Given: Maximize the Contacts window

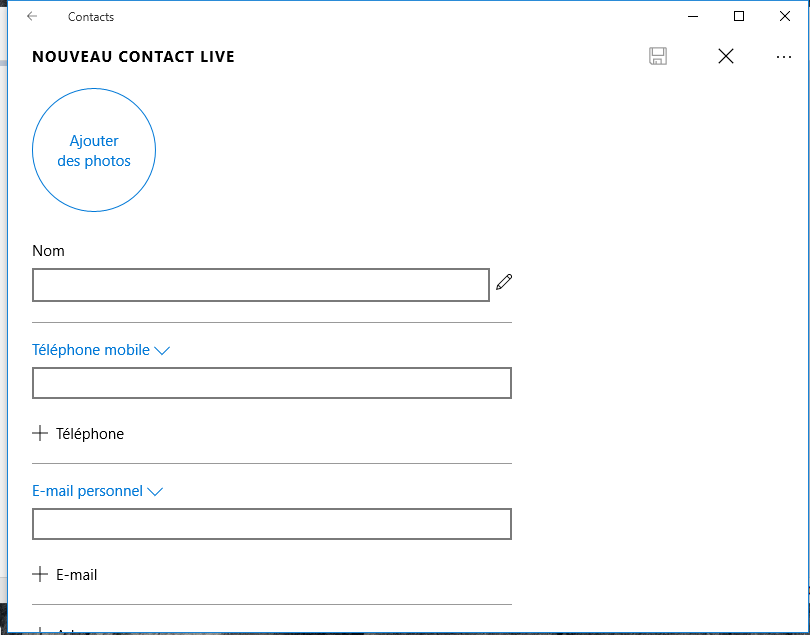Looking at the screenshot, I should pyautogui.click(x=739, y=17).
